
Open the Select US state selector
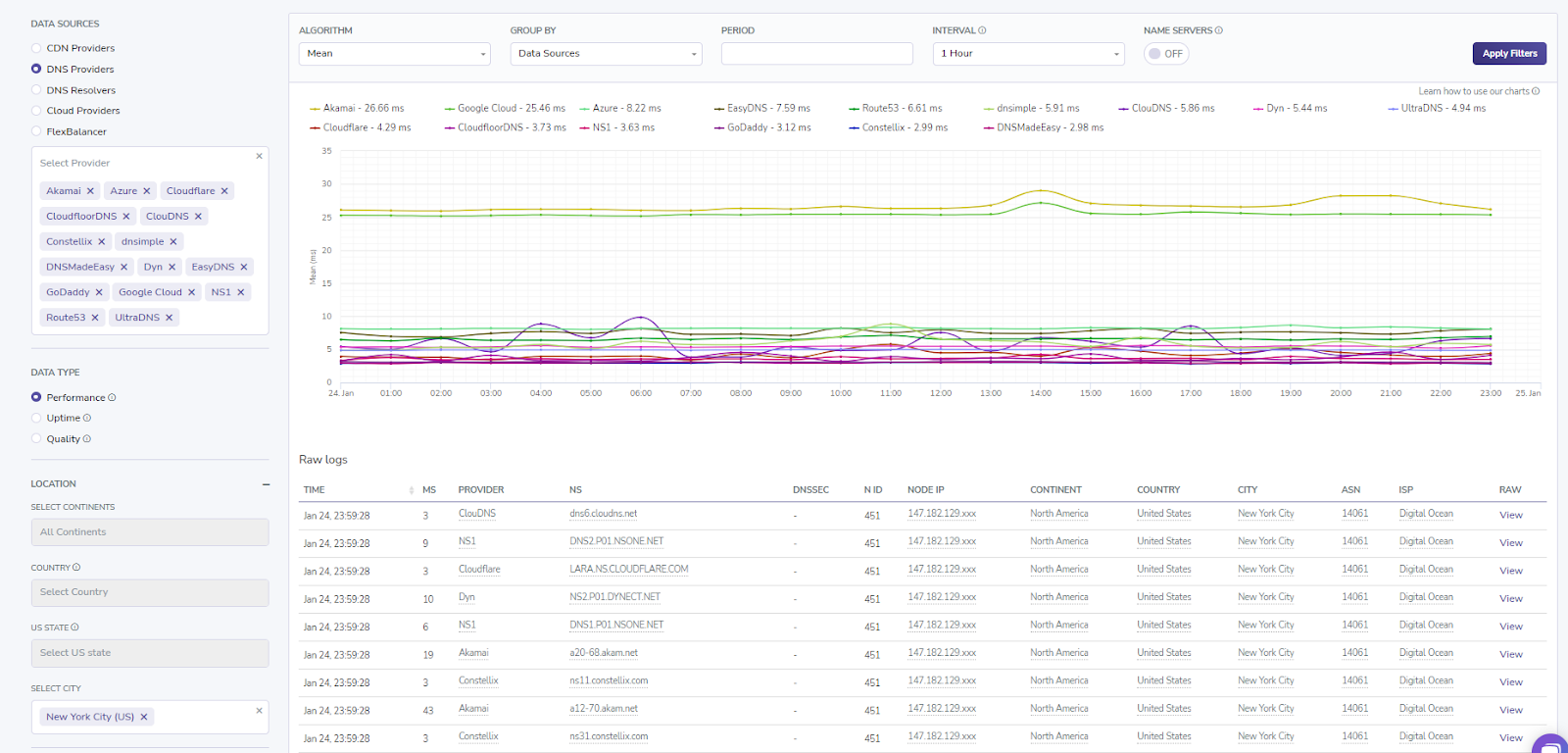click(x=150, y=653)
